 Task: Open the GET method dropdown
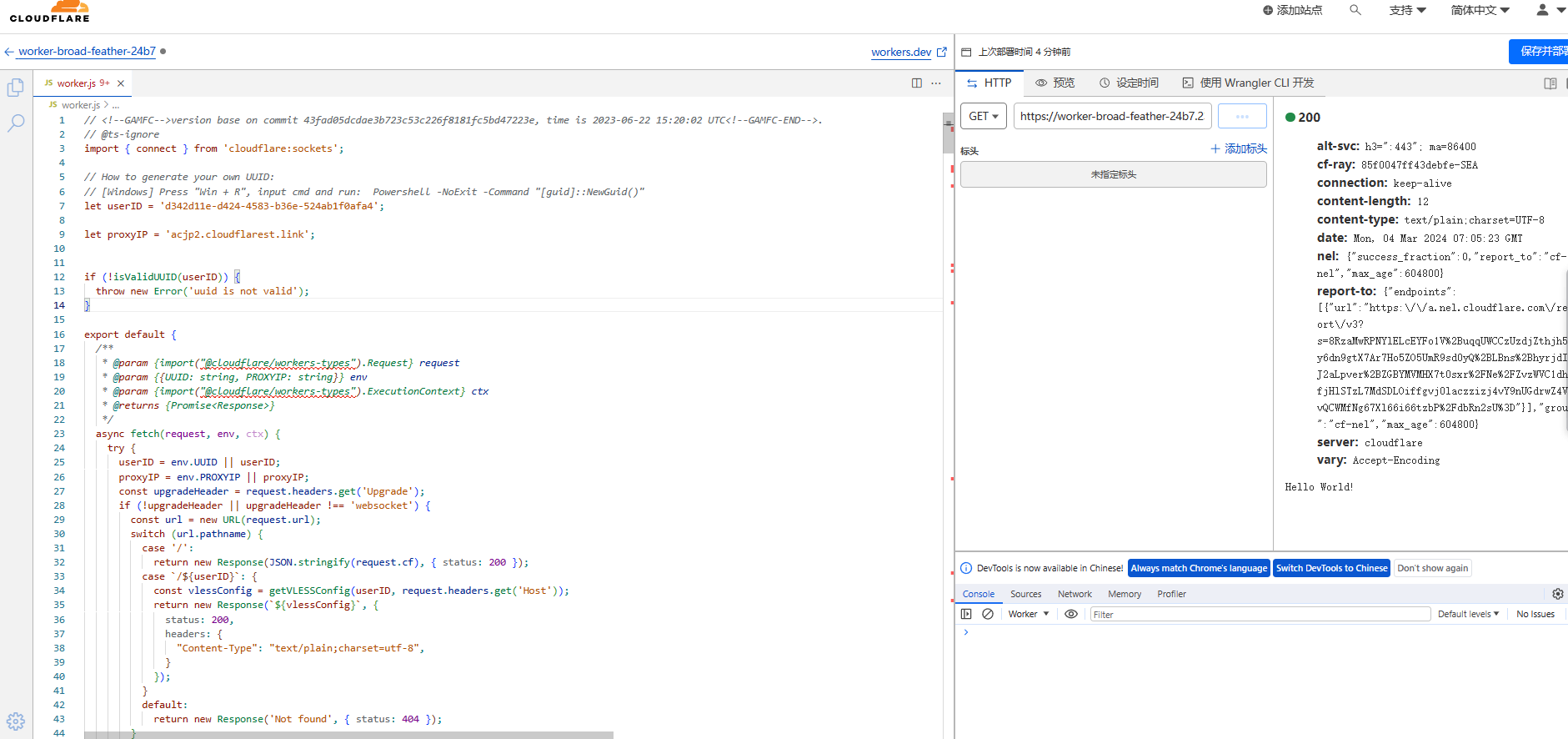(x=984, y=117)
